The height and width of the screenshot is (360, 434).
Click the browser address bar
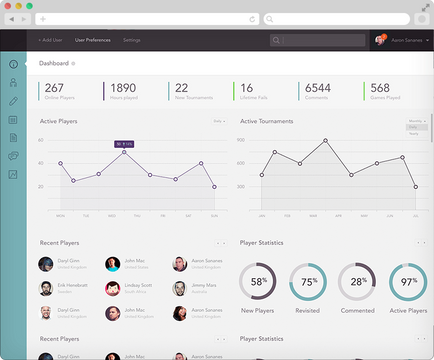pos(147,19)
